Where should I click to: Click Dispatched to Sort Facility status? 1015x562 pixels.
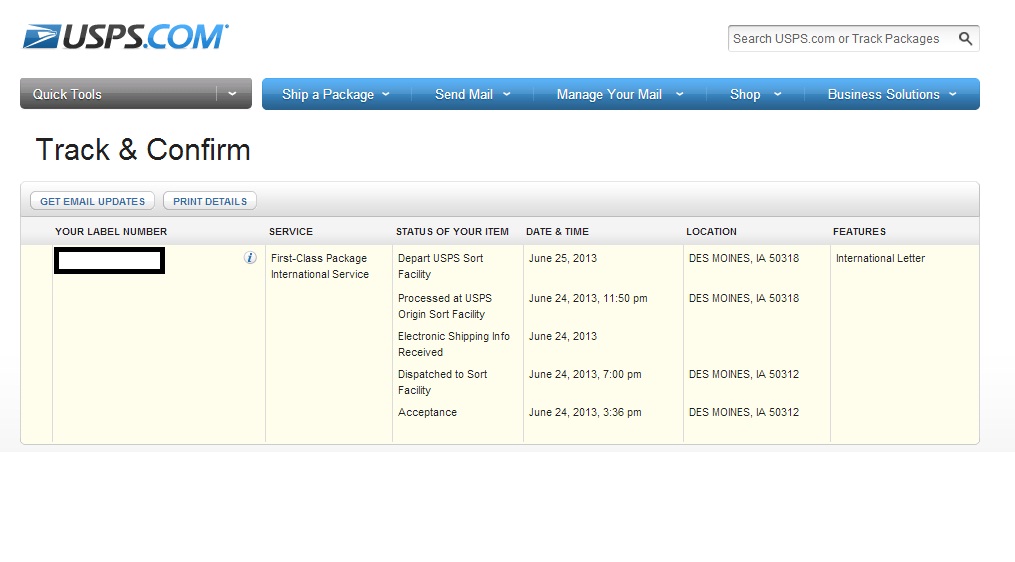442,382
